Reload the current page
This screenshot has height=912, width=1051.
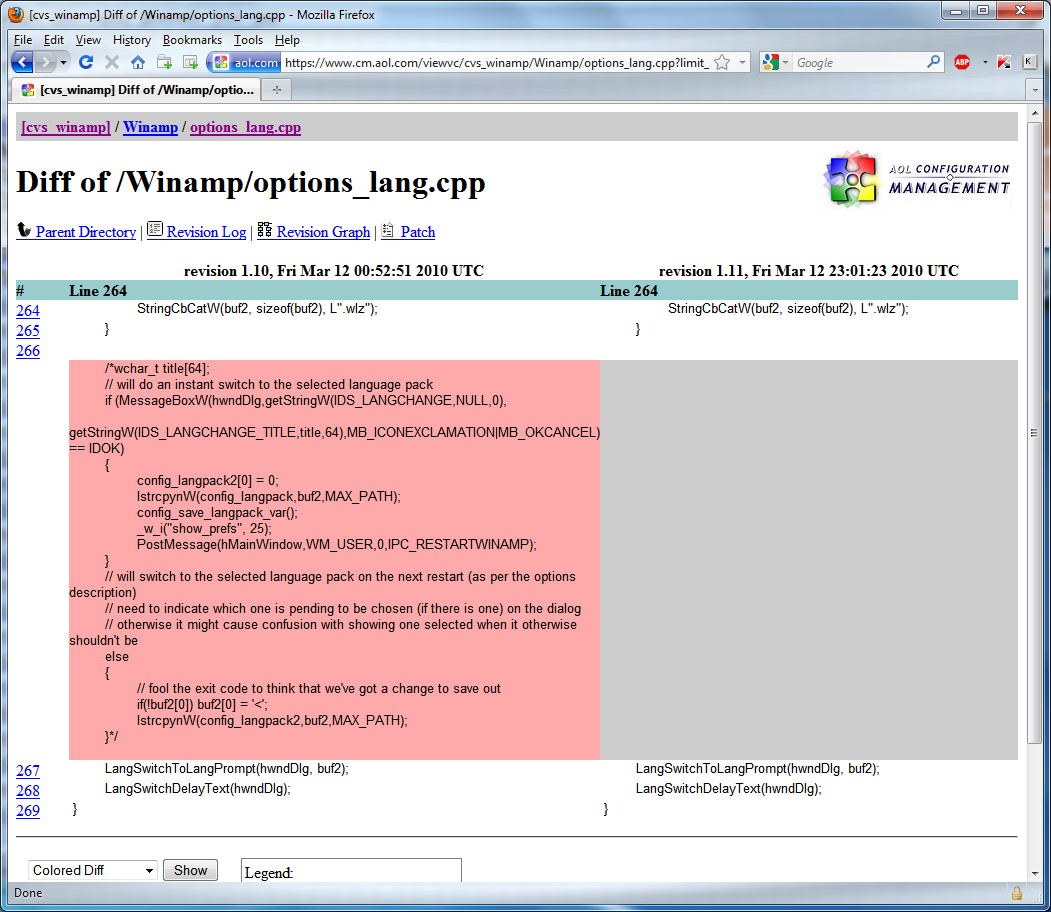point(86,62)
